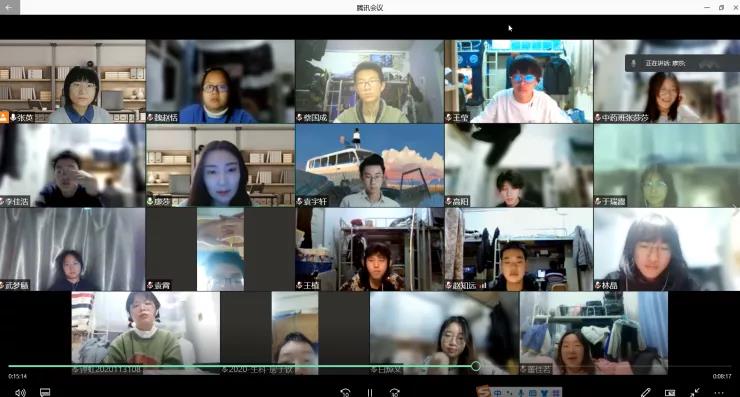740x397 pixels.
Task: Open the more options ellipsis menu
Action: 719,392
